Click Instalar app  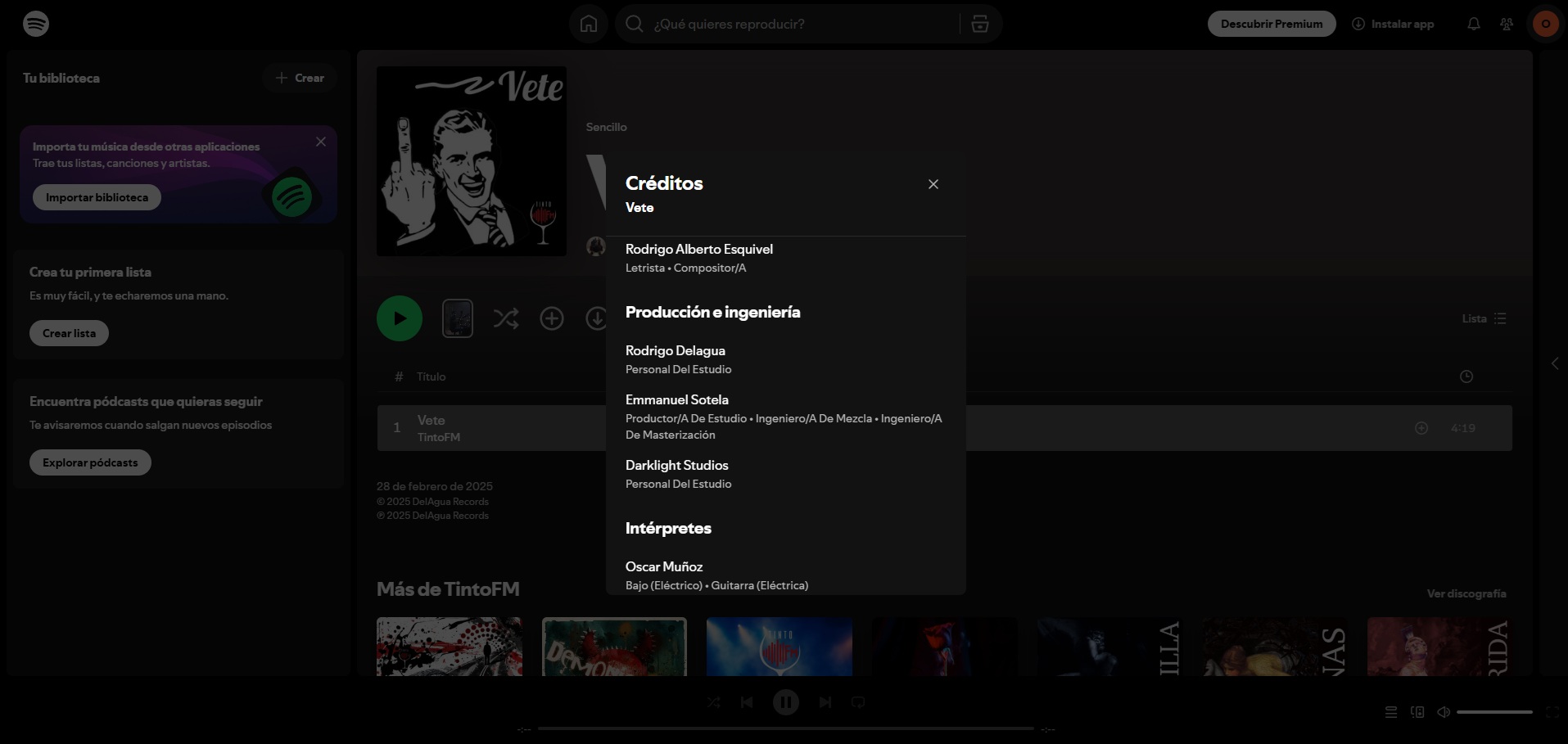coord(1393,24)
